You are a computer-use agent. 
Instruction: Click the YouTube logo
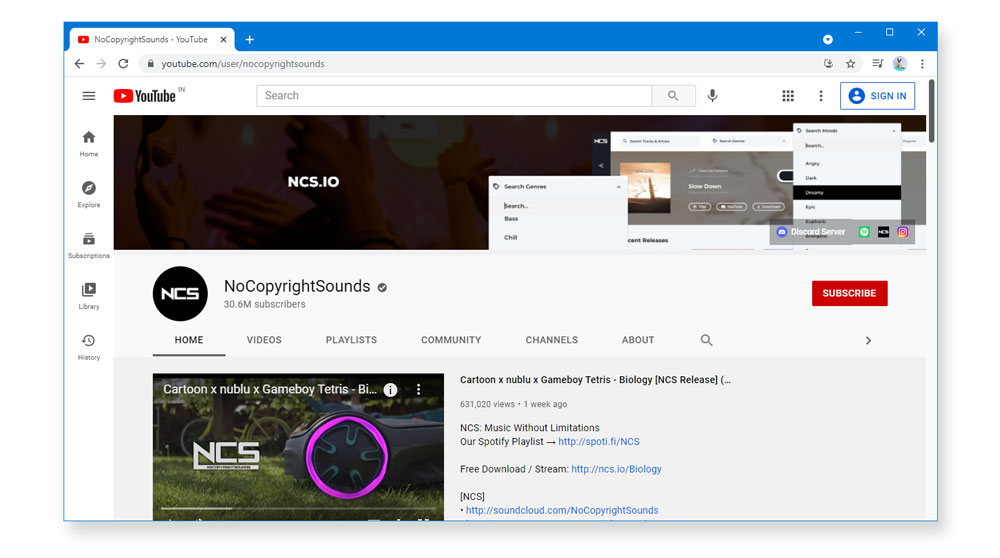(145, 96)
